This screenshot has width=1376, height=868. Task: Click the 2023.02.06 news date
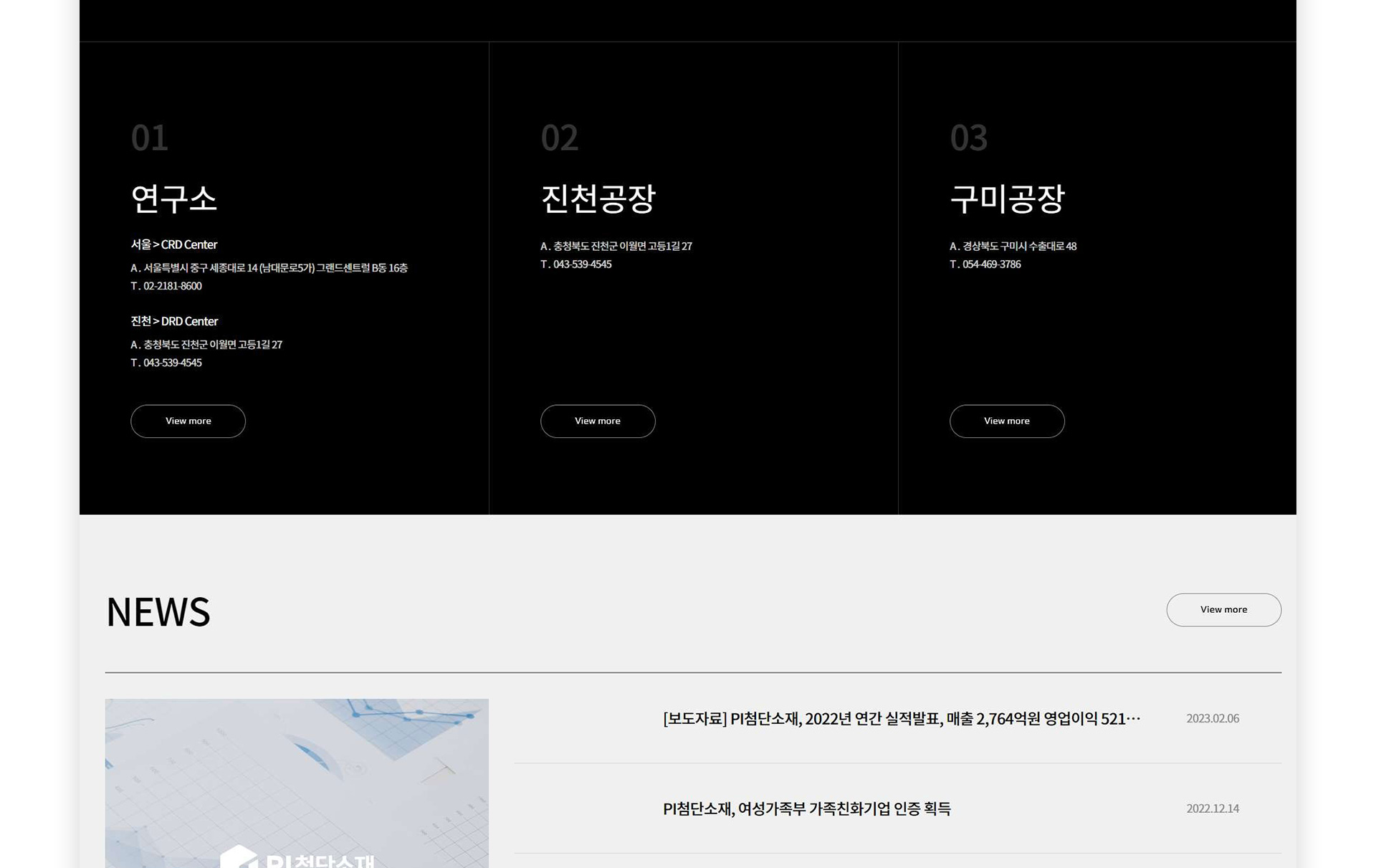pyautogui.click(x=1212, y=718)
